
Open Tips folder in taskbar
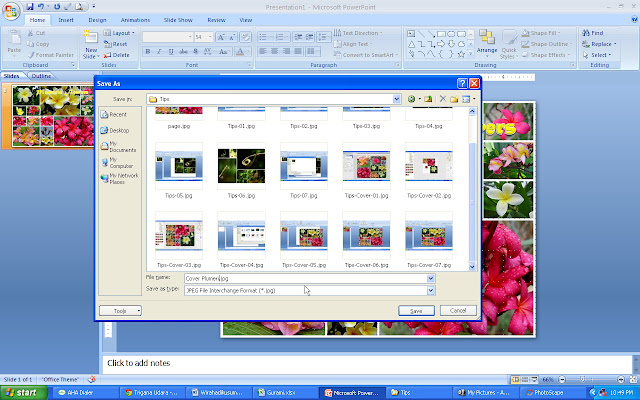[418, 393]
